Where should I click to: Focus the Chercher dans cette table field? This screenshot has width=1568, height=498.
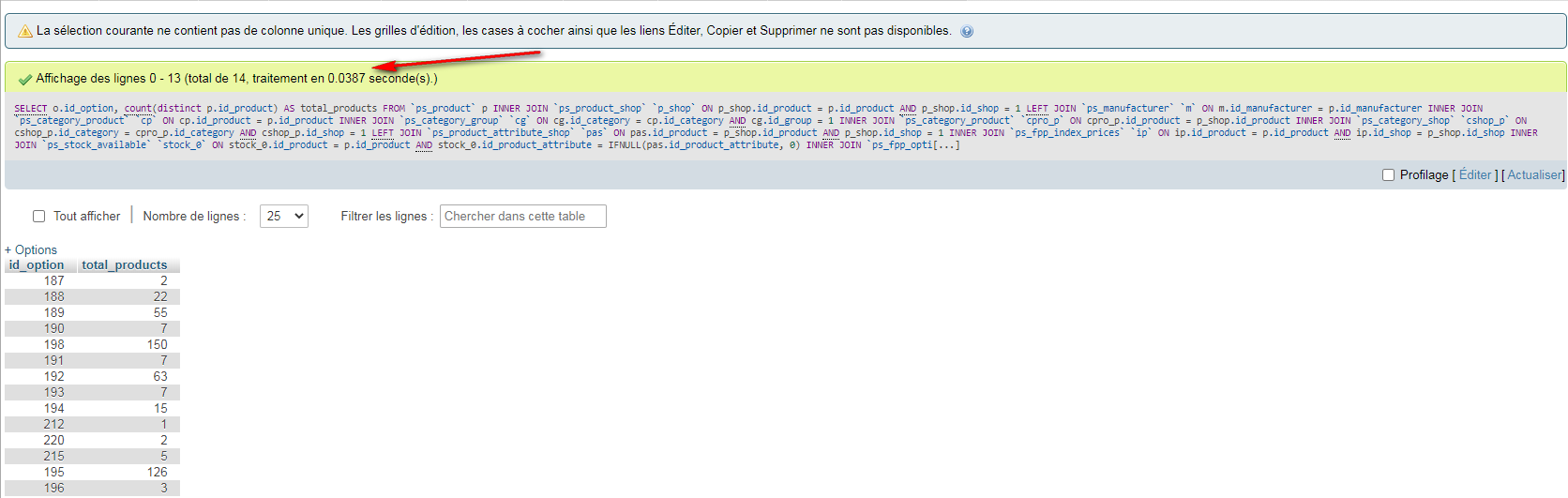pyautogui.click(x=522, y=217)
